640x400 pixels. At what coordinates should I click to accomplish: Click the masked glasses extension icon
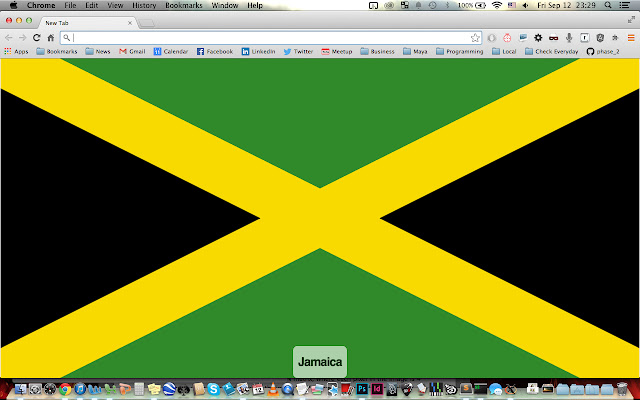[553, 38]
